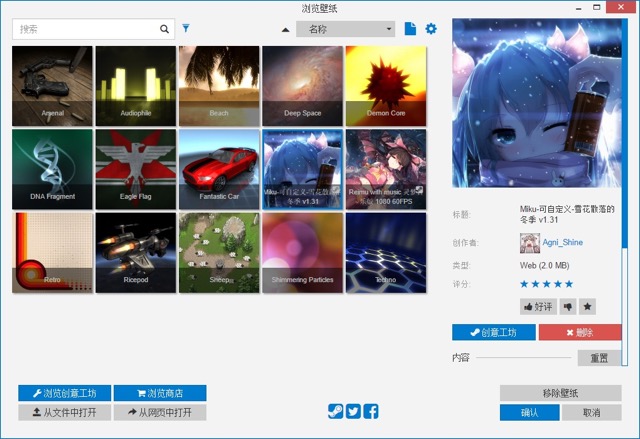640x439 pixels.
Task: Open the Steam icon link
Action: point(336,411)
